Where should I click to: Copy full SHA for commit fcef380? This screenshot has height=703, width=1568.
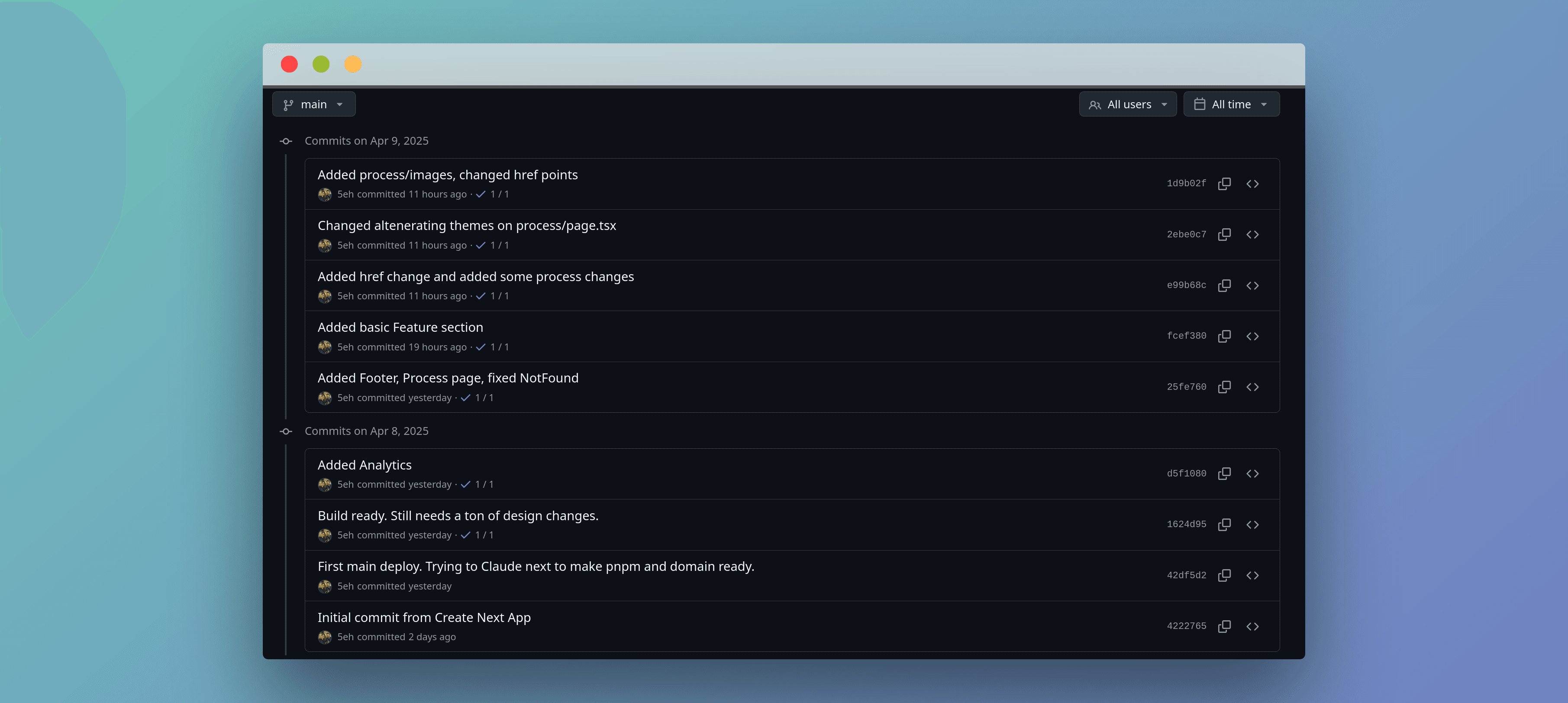pos(1224,336)
